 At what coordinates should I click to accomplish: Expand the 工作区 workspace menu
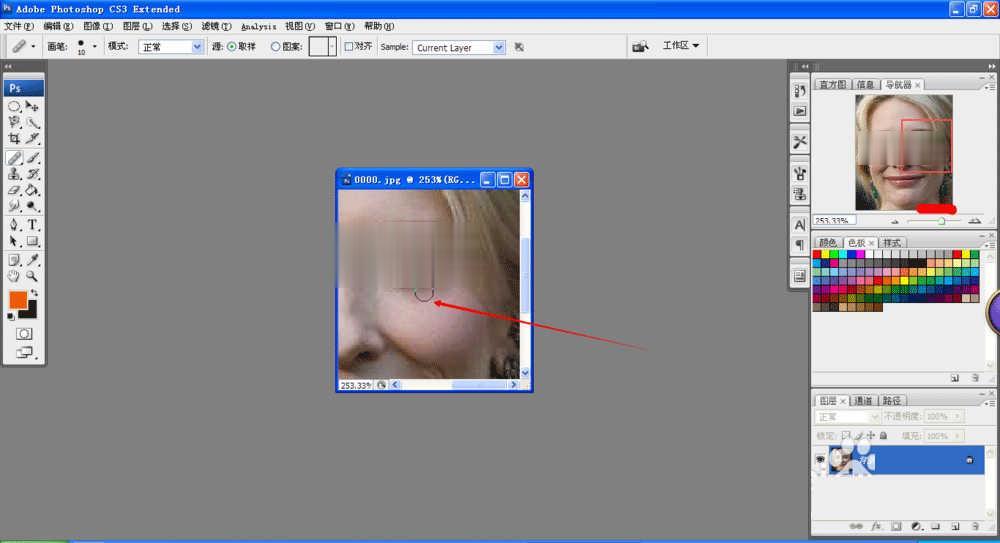point(684,46)
